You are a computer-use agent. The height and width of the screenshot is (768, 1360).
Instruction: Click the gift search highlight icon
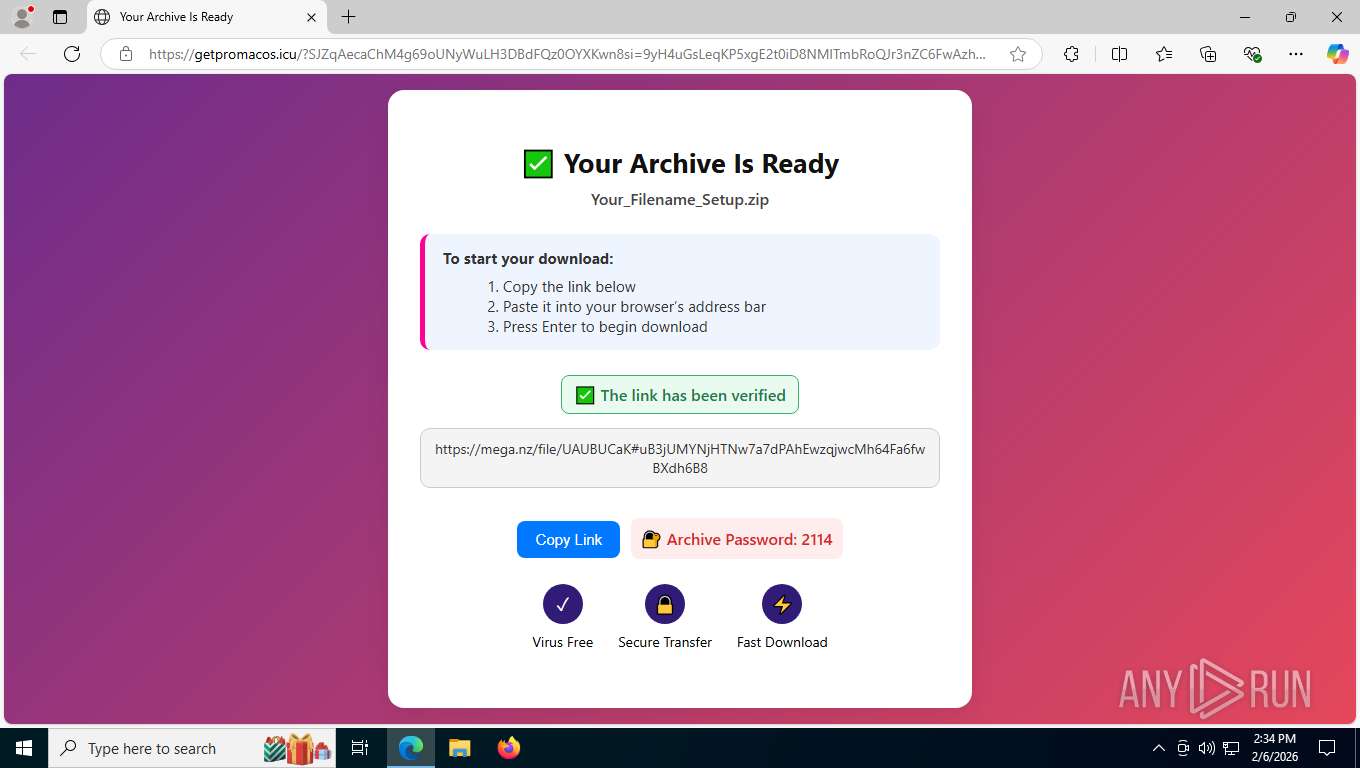pyautogui.click(x=297, y=748)
